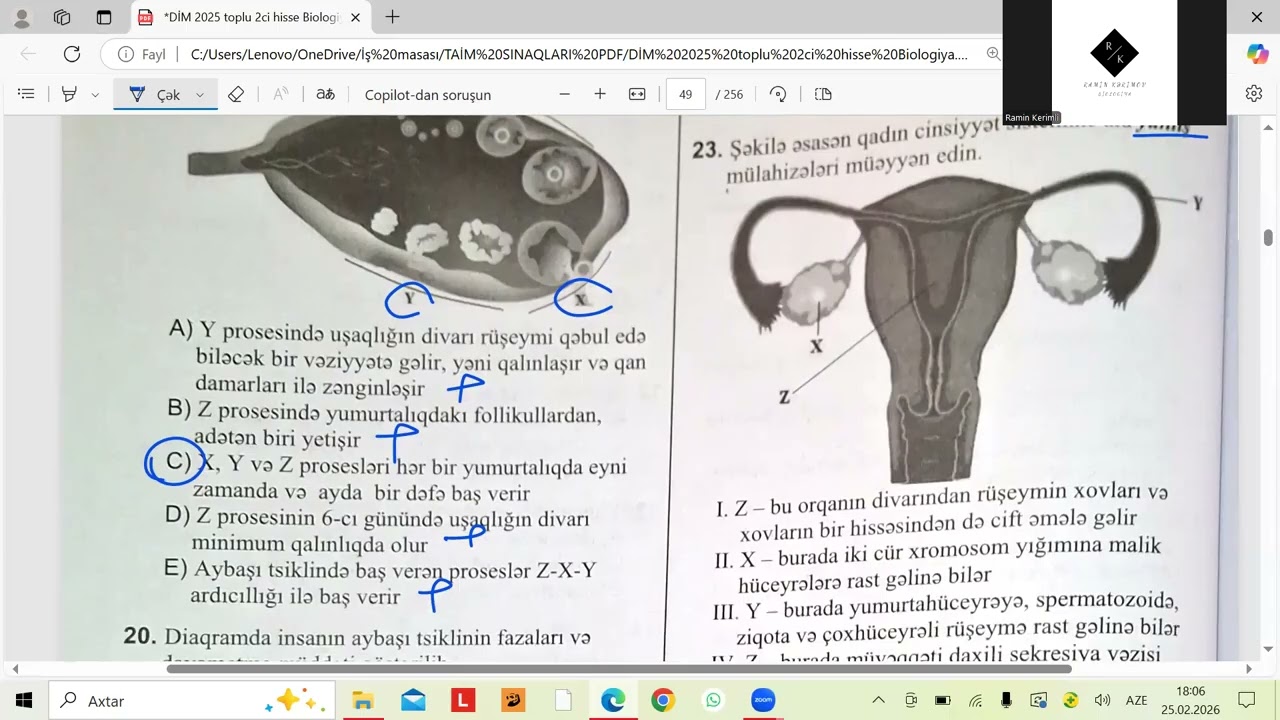This screenshot has width=1280, height=720.
Task: Open Microsoft Edge from taskbar
Action: pyautogui.click(x=613, y=700)
